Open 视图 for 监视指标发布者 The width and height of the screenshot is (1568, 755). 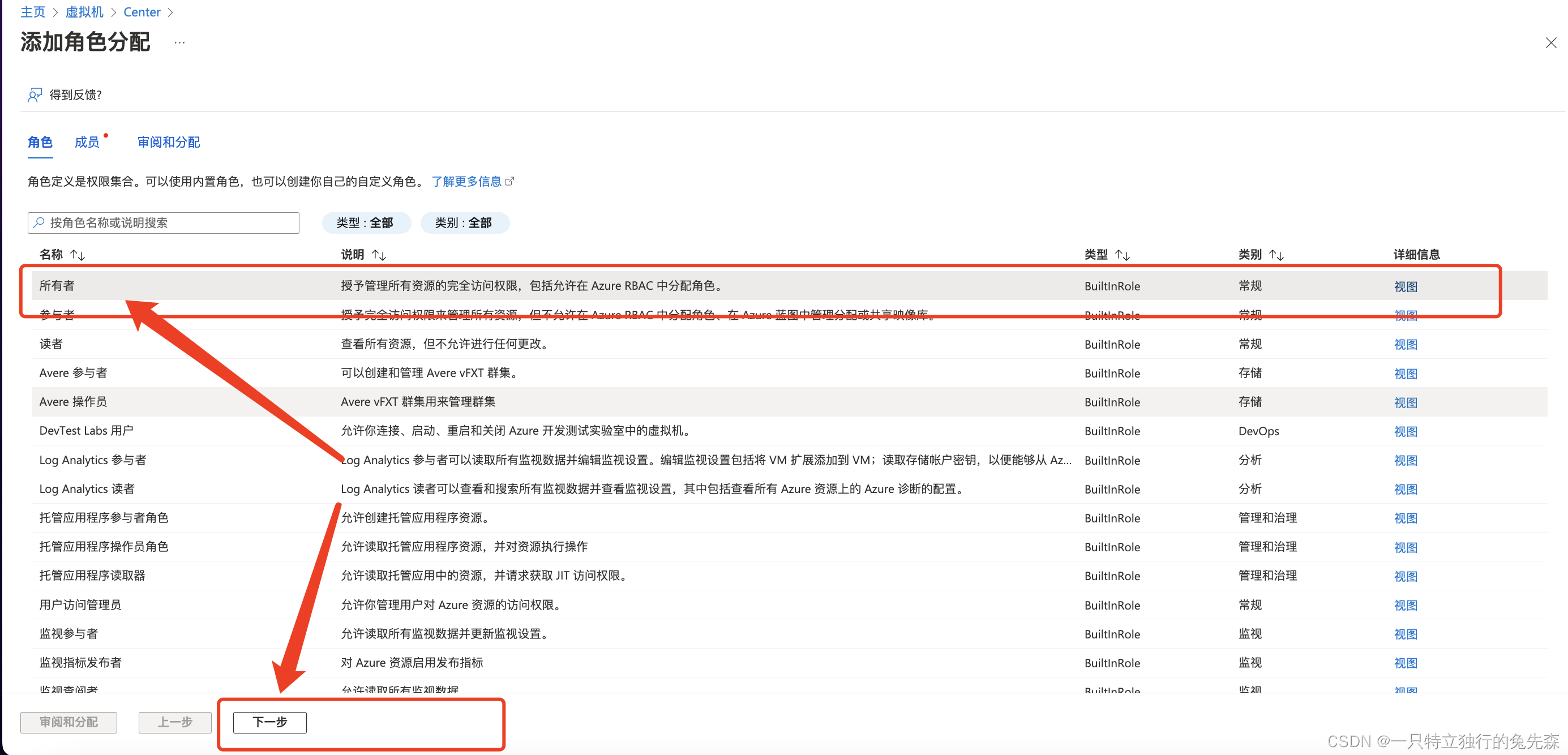pyautogui.click(x=1406, y=663)
